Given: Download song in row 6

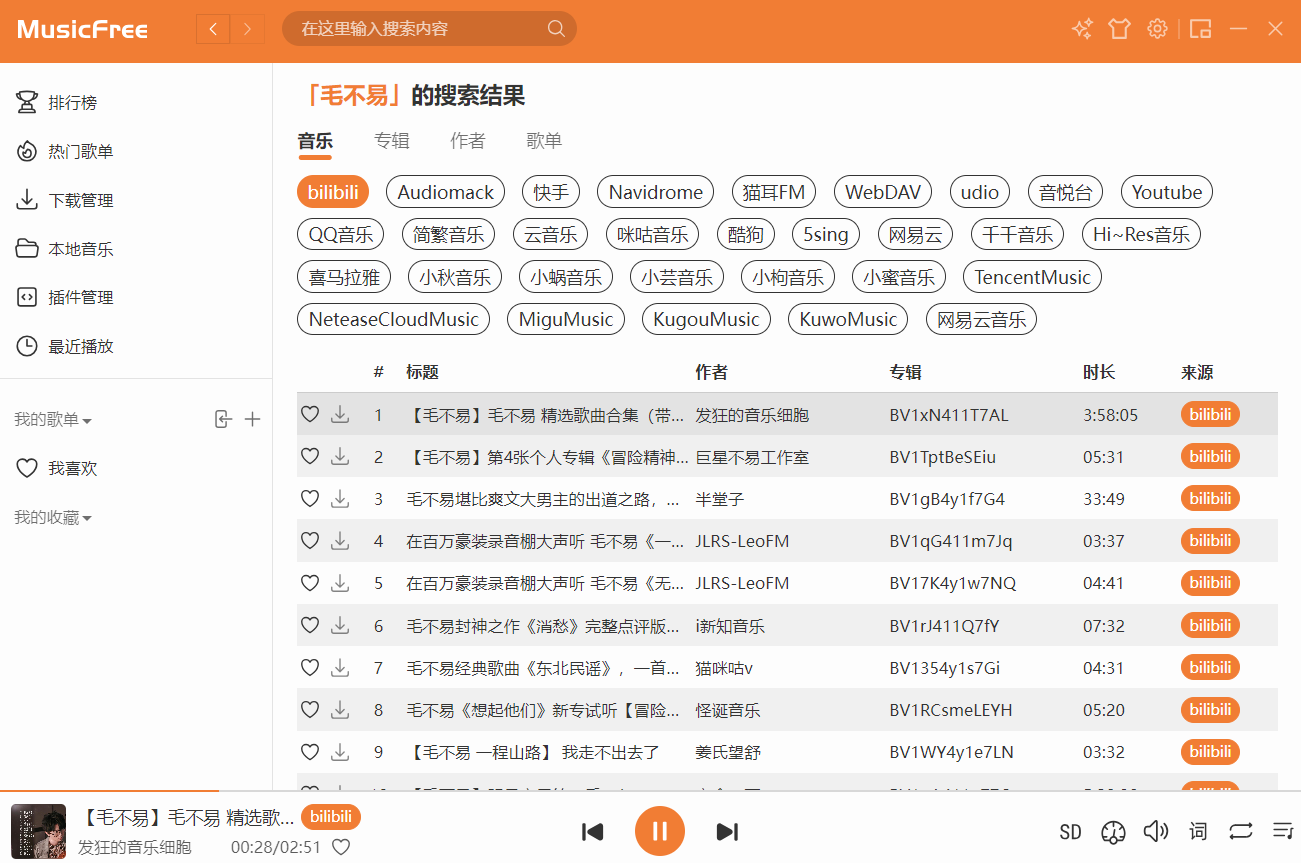Looking at the screenshot, I should coord(340,625).
